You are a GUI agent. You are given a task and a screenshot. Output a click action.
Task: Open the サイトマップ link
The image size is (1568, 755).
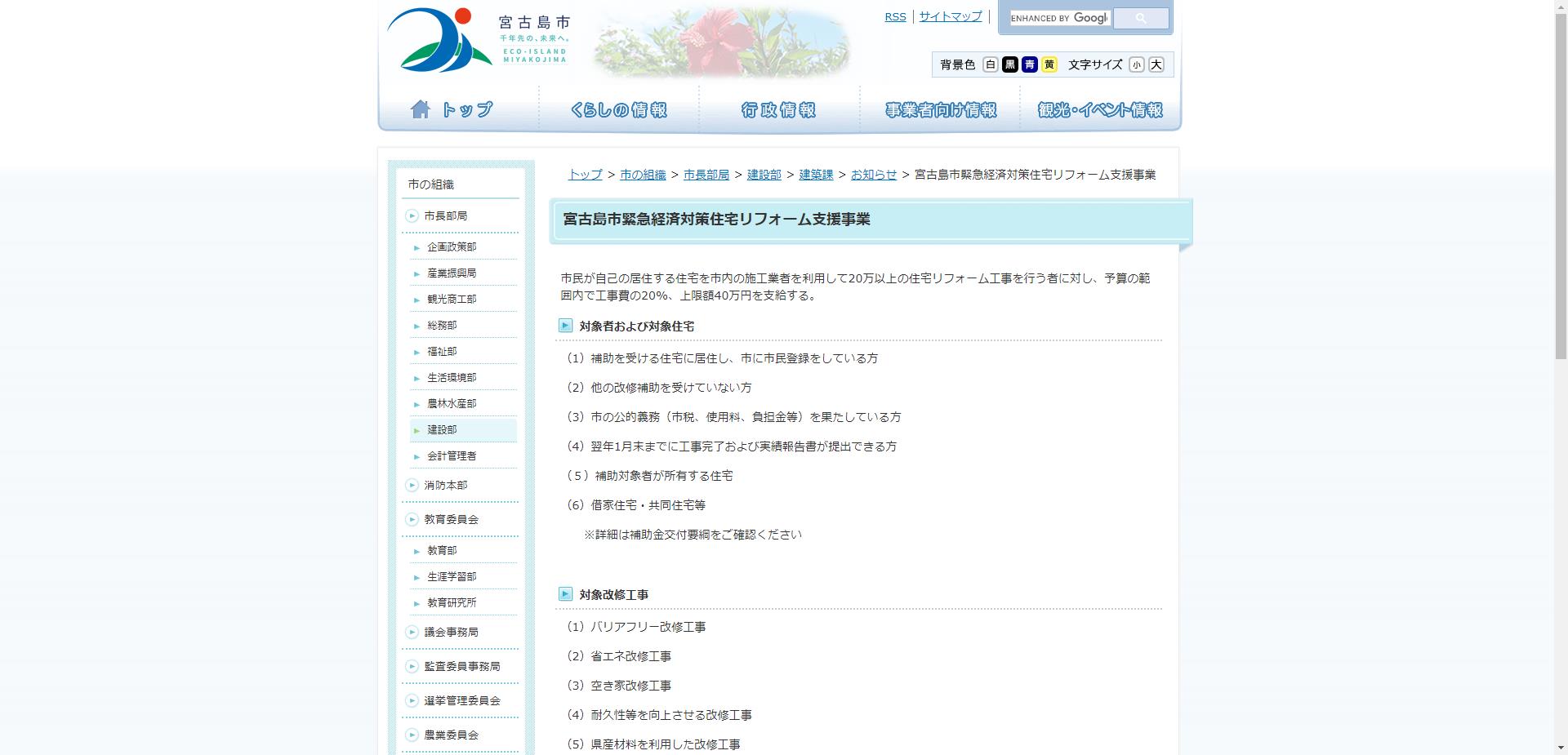pyautogui.click(x=949, y=16)
